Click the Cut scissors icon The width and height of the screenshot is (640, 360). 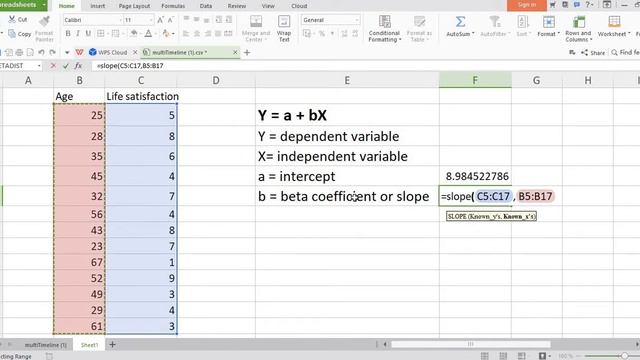[x=12, y=19]
